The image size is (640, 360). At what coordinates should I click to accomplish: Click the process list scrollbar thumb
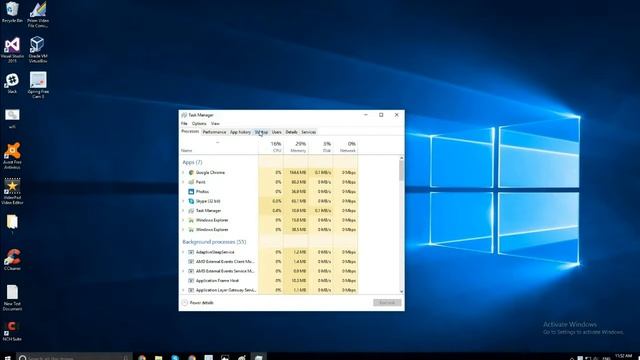pyautogui.click(x=402, y=171)
